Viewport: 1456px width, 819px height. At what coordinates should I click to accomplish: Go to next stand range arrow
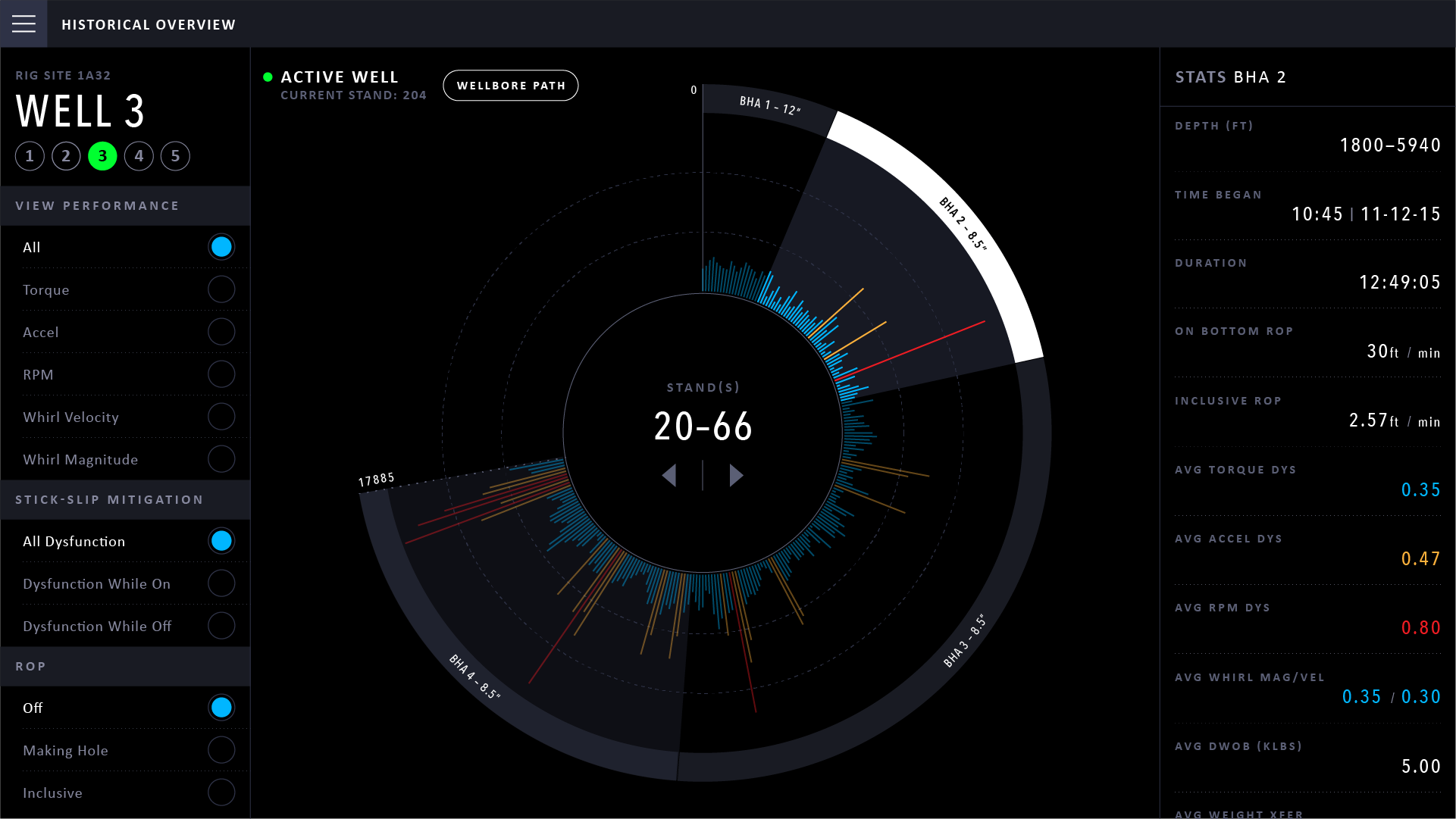click(736, 476)
